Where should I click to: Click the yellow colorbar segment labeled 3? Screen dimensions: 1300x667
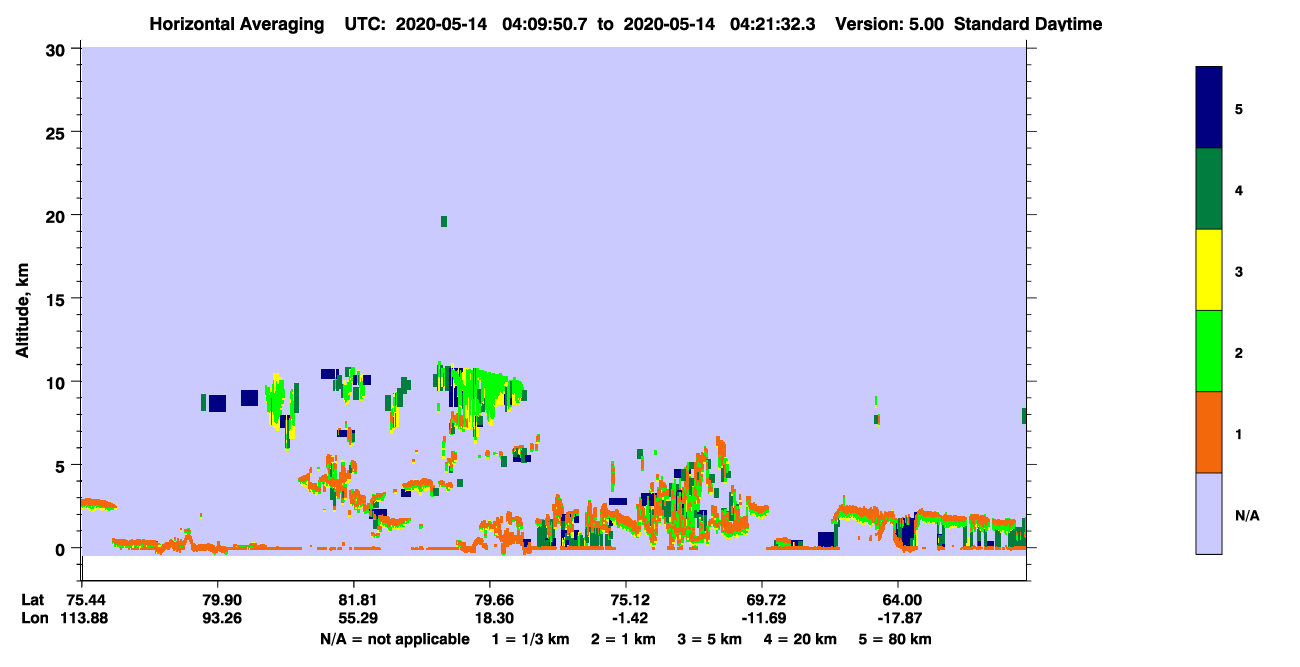(x=1209, y=270)
